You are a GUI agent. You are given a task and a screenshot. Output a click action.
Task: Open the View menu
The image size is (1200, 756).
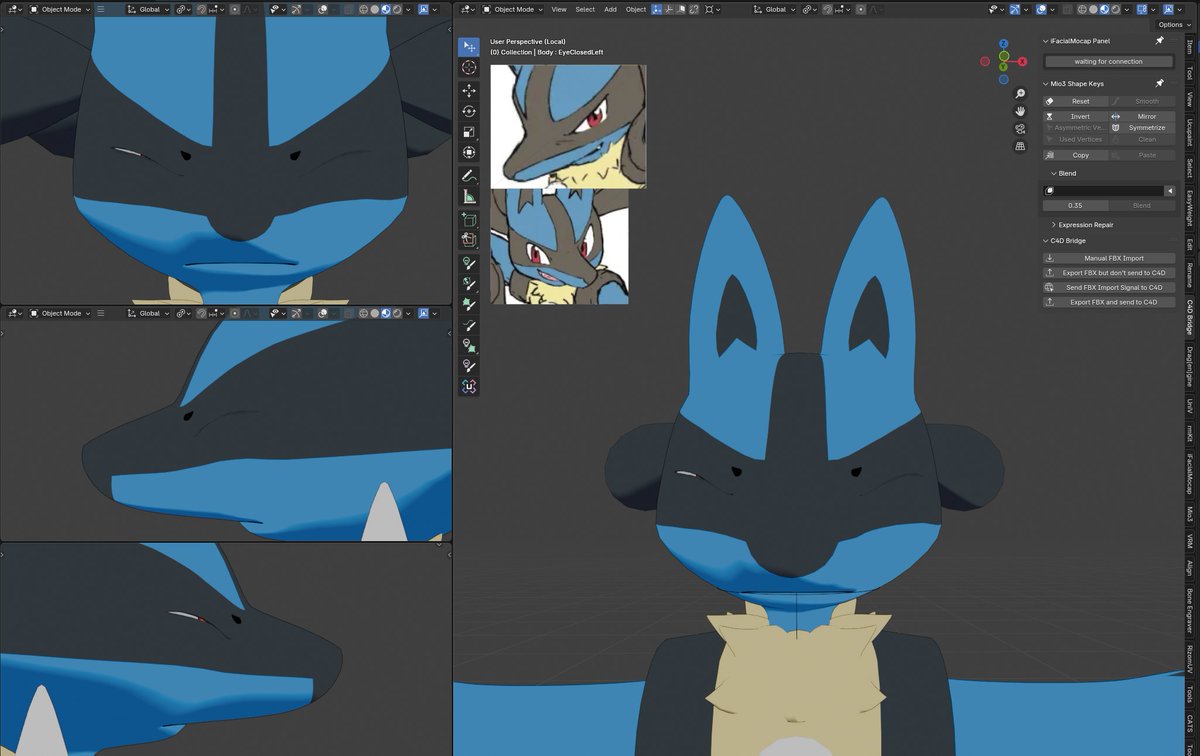pyautogui.click(x=559, y=9)
